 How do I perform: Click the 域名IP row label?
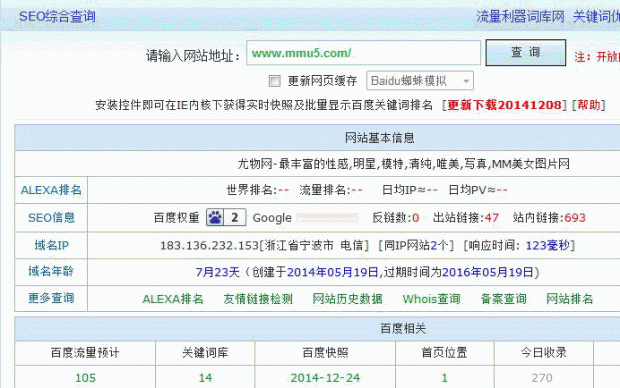pyautogui.click(x=51, y=246)
